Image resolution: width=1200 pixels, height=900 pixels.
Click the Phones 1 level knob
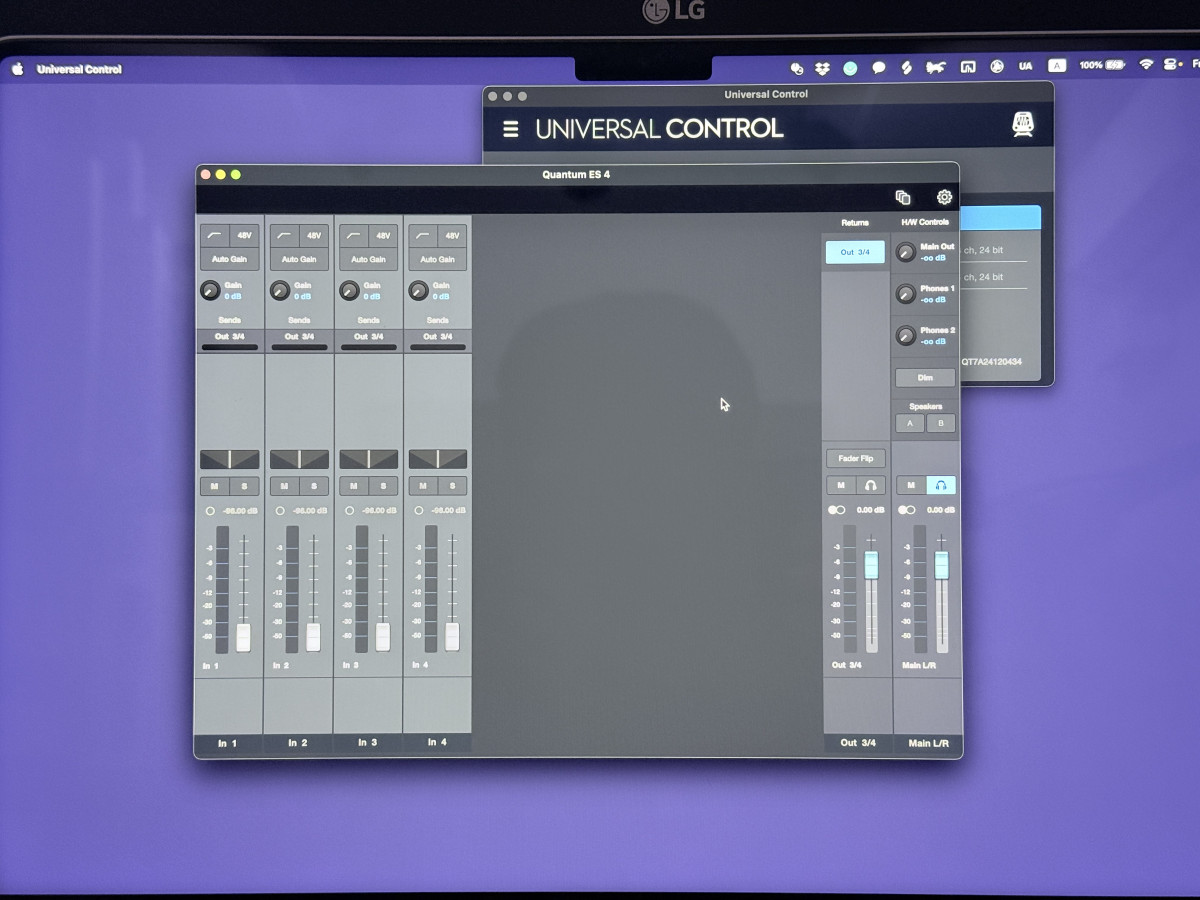coord(905,294)
